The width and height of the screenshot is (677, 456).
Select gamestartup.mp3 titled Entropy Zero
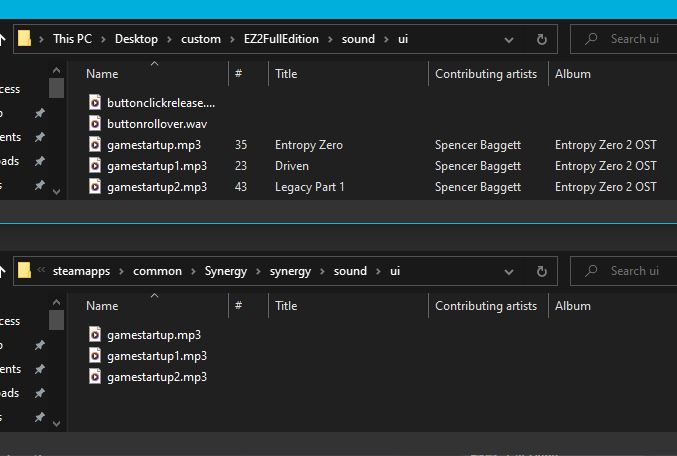[154, 145]
